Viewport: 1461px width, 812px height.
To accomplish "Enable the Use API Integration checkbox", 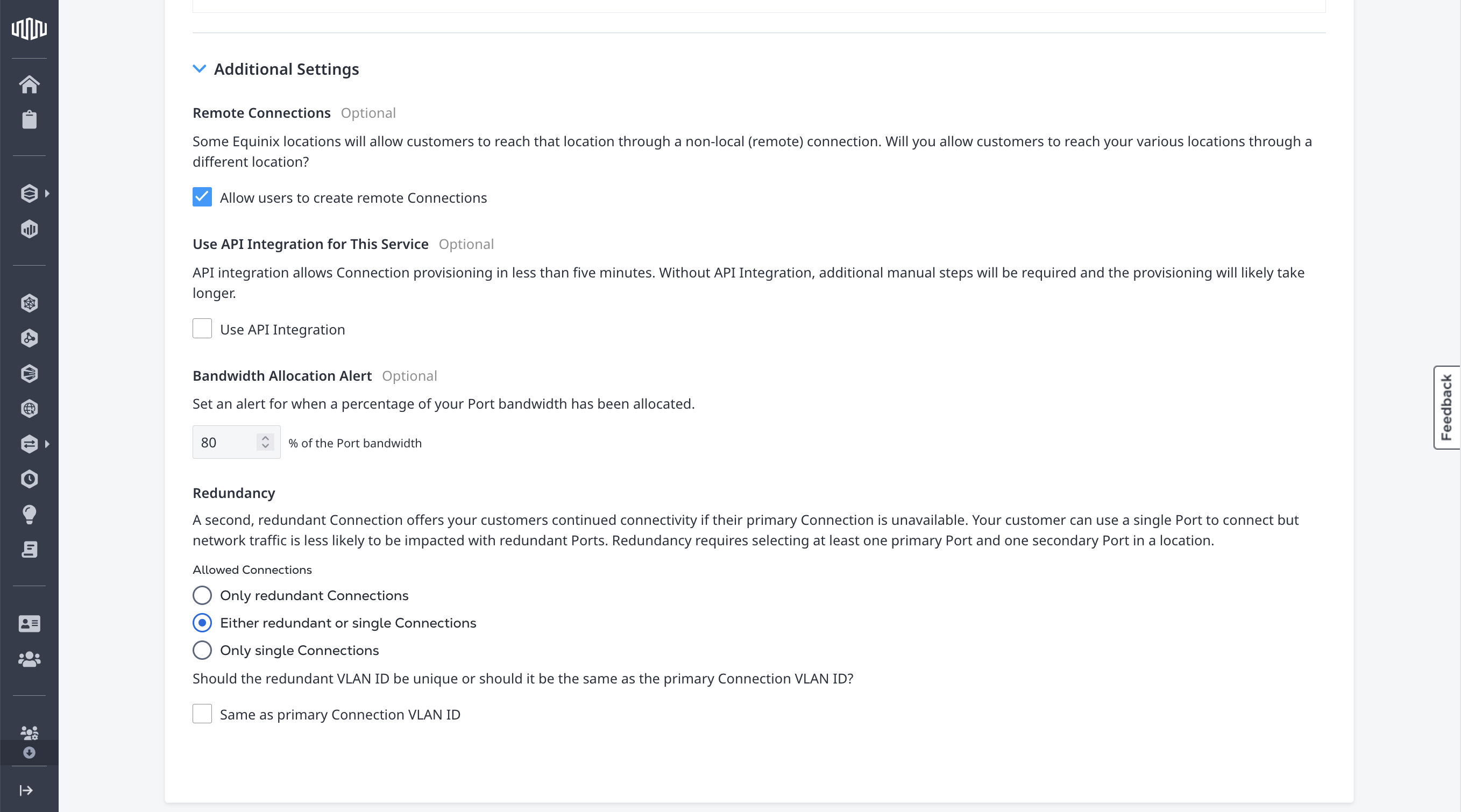I will pos(202,329).
